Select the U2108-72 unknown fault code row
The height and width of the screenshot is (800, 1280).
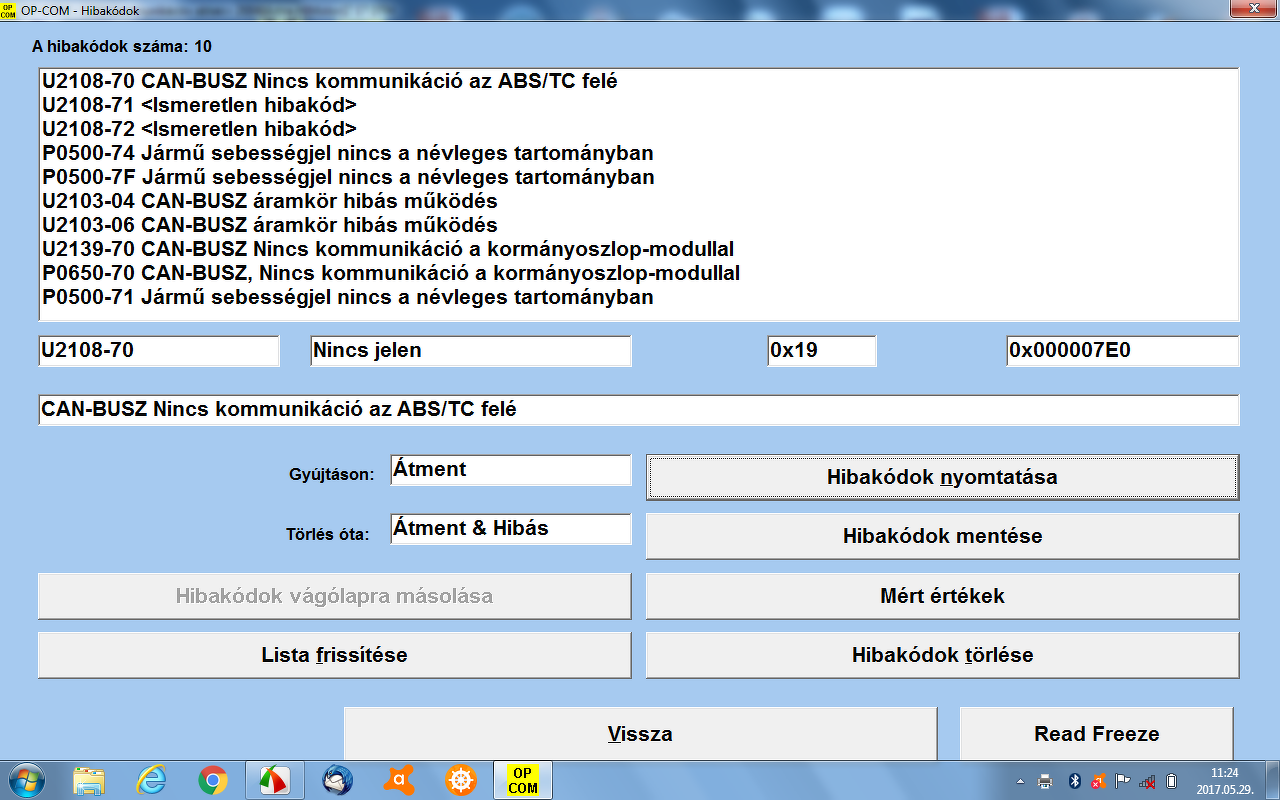pos(639,129)
